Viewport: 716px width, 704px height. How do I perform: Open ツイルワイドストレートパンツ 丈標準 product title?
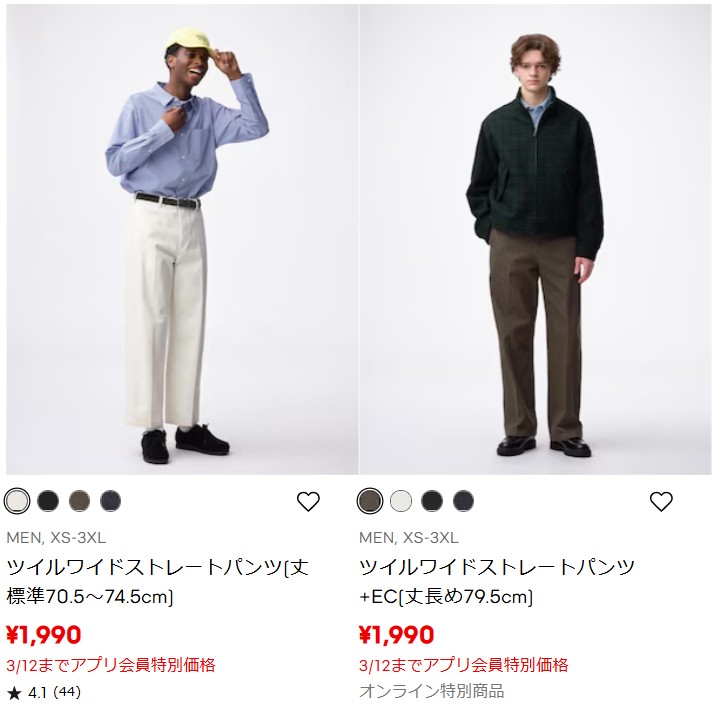(x=158, y=582)
